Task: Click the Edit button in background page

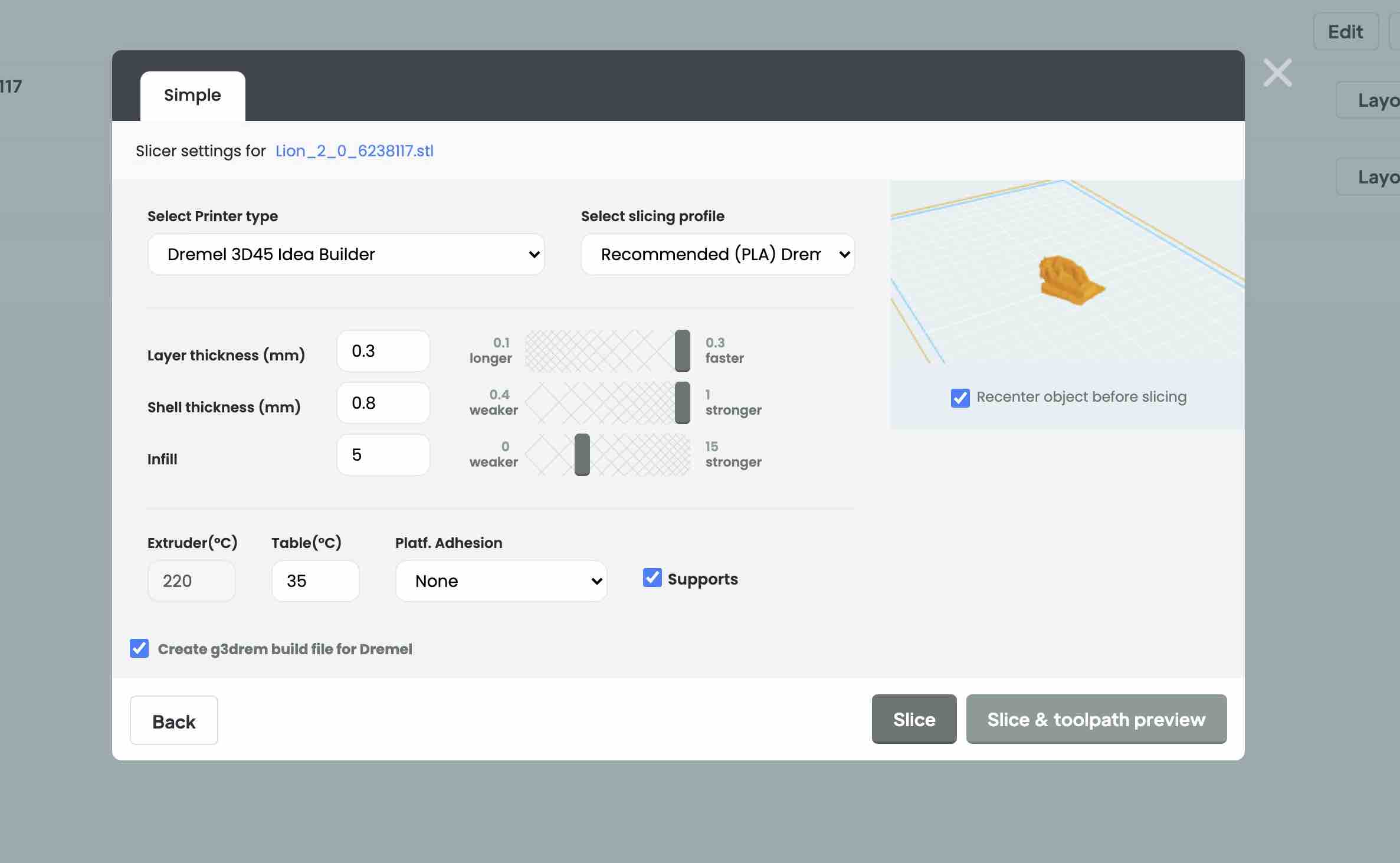Action: [x=1346, y=31]
